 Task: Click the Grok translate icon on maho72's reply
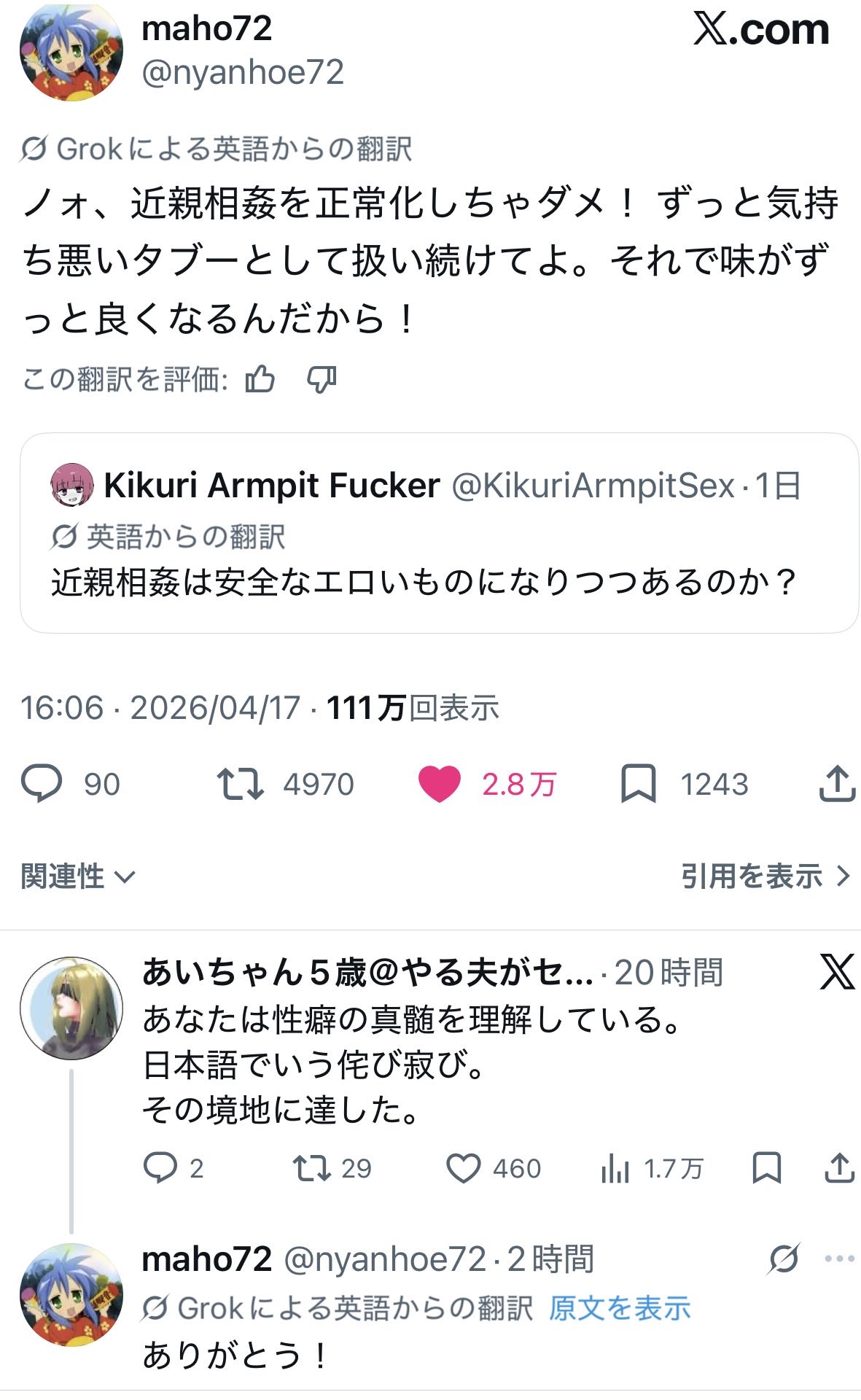pos(784,1259)
